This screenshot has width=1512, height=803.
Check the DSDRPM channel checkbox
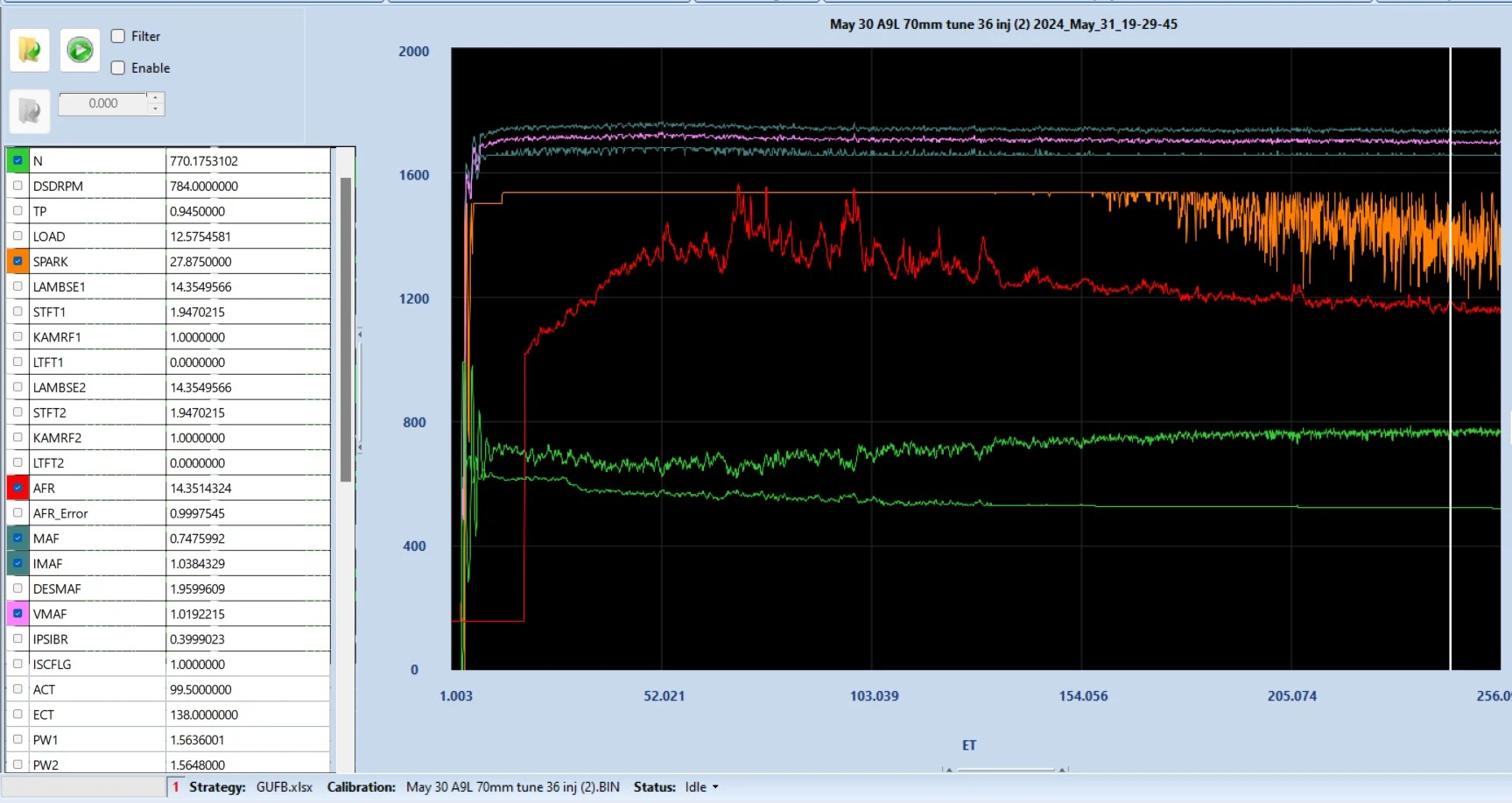18,186
